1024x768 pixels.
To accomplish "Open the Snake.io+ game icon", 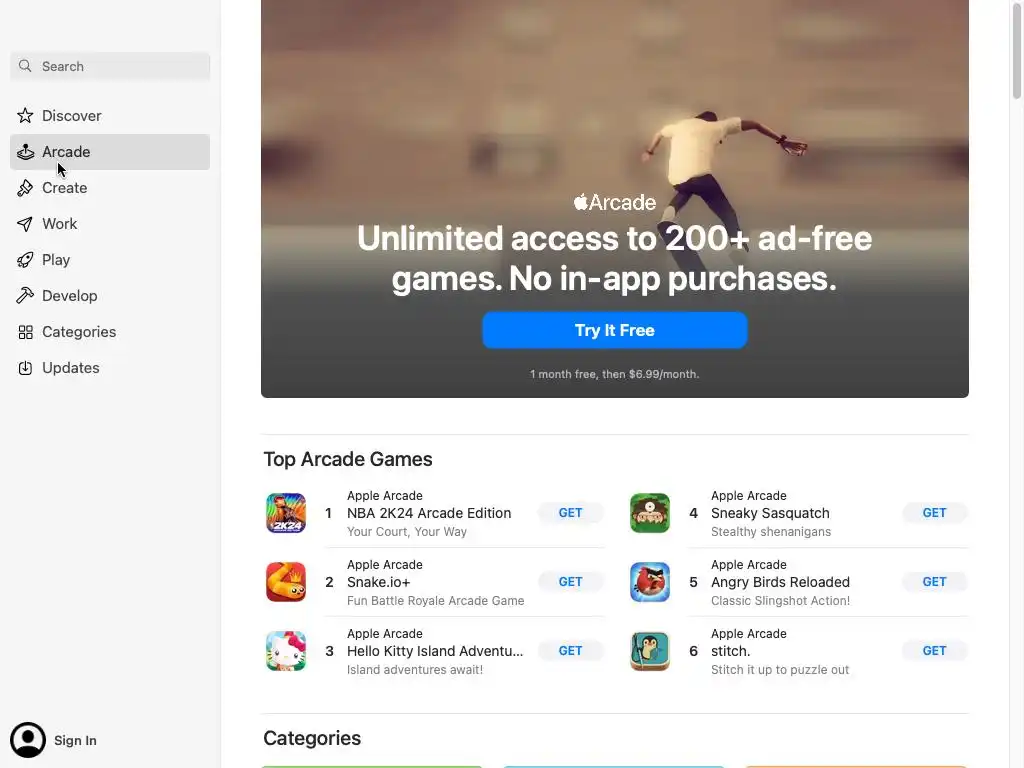I will tap(286, 582).
